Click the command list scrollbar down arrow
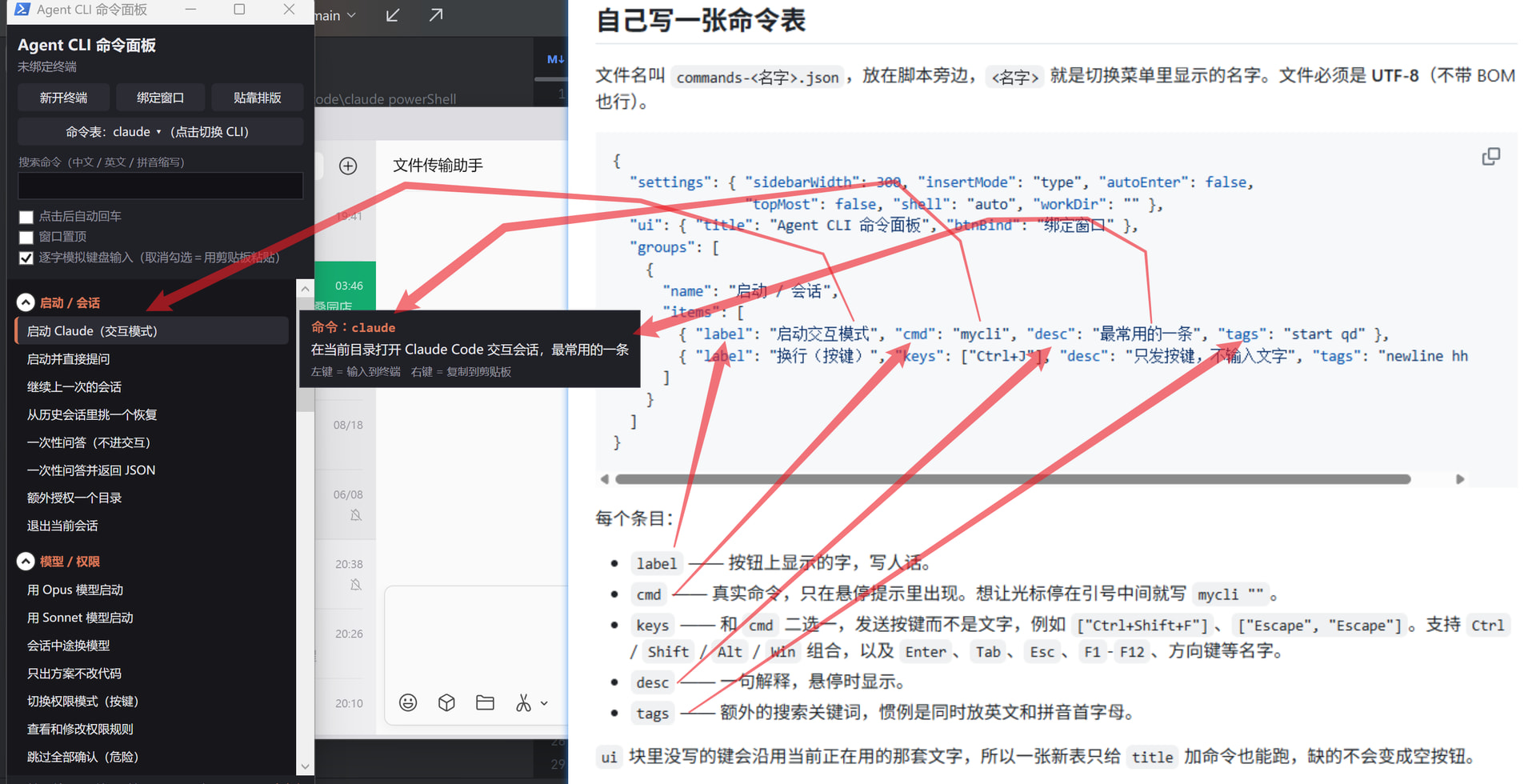 point(305,766)
